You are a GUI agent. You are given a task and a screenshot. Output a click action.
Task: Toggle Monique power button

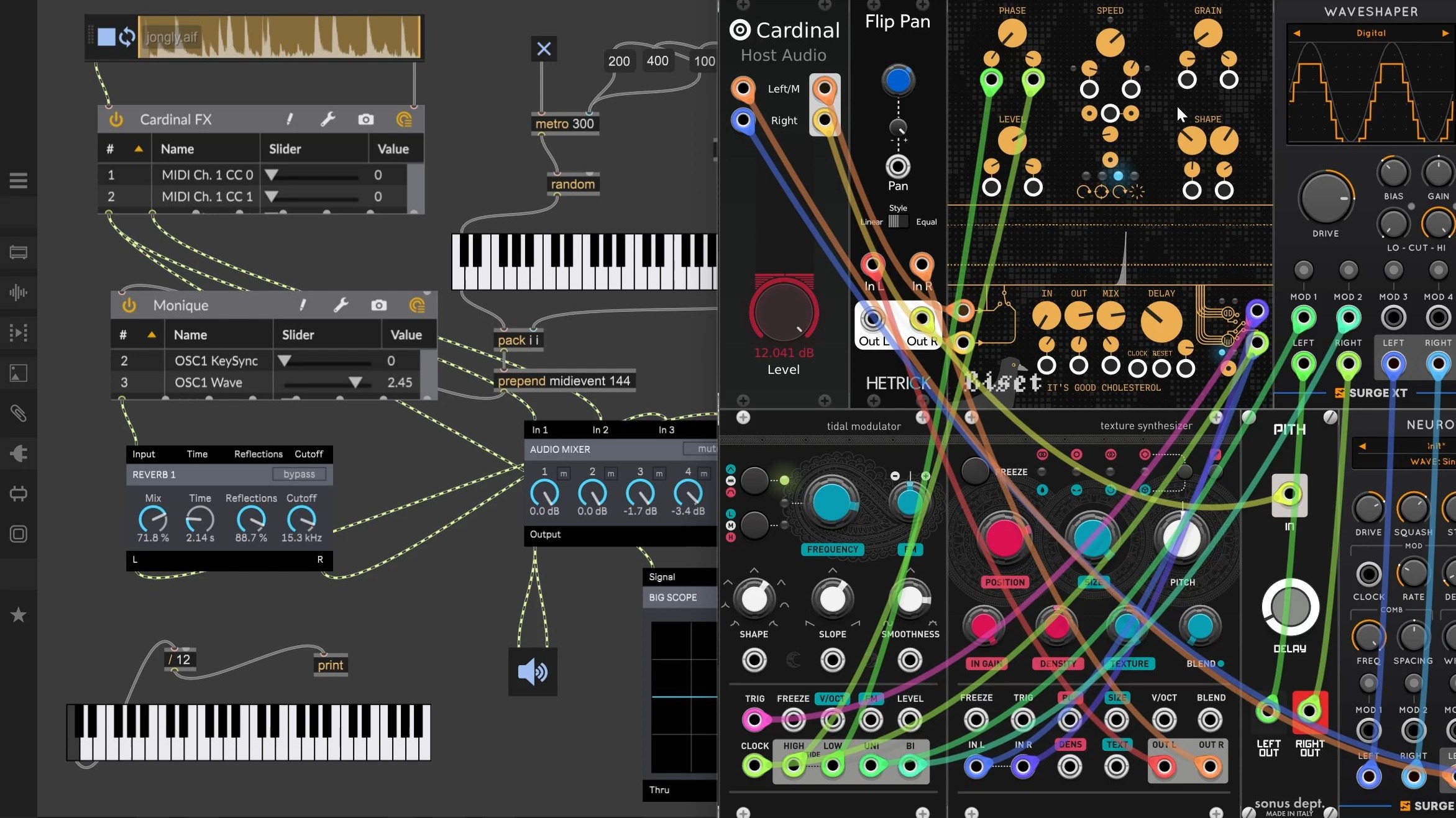[x=129, y=305]
